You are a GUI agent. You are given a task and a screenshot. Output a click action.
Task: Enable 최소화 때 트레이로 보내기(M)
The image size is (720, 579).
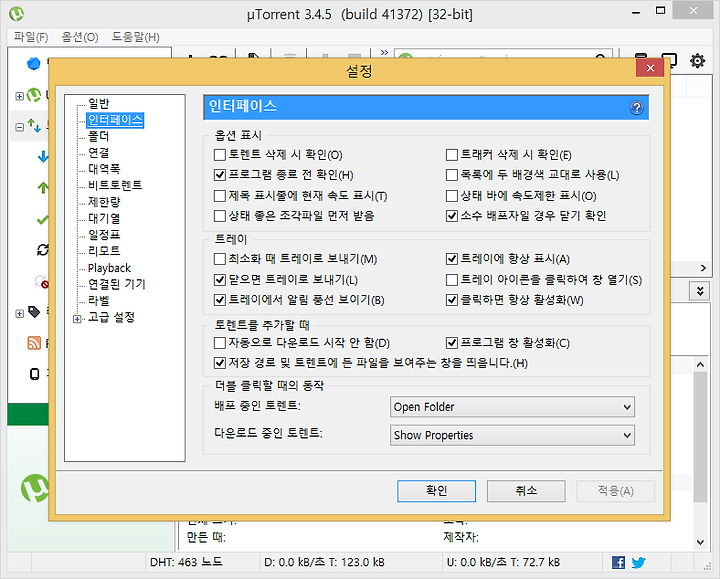coord(219,259)
